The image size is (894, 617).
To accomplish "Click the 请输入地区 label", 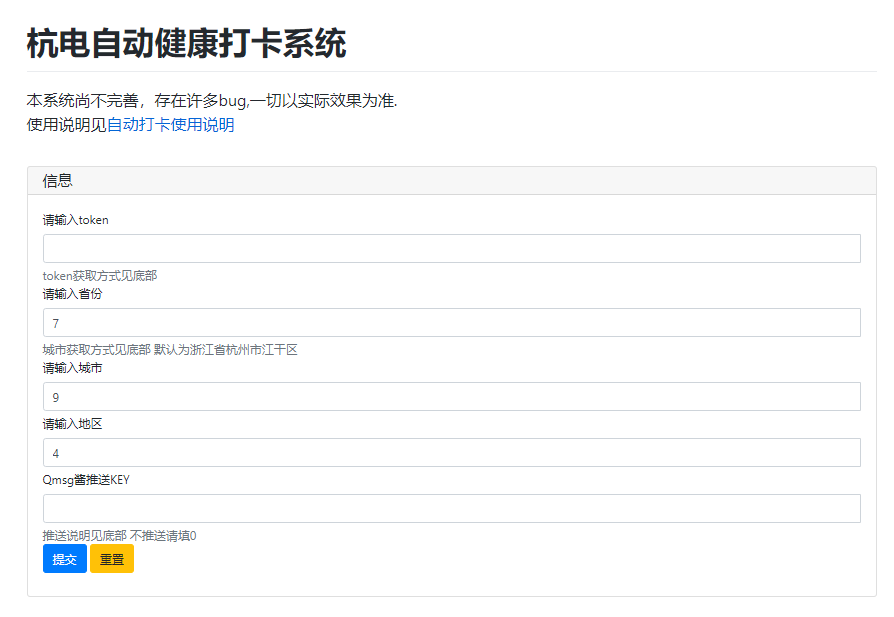I will [x=74, y=424].
